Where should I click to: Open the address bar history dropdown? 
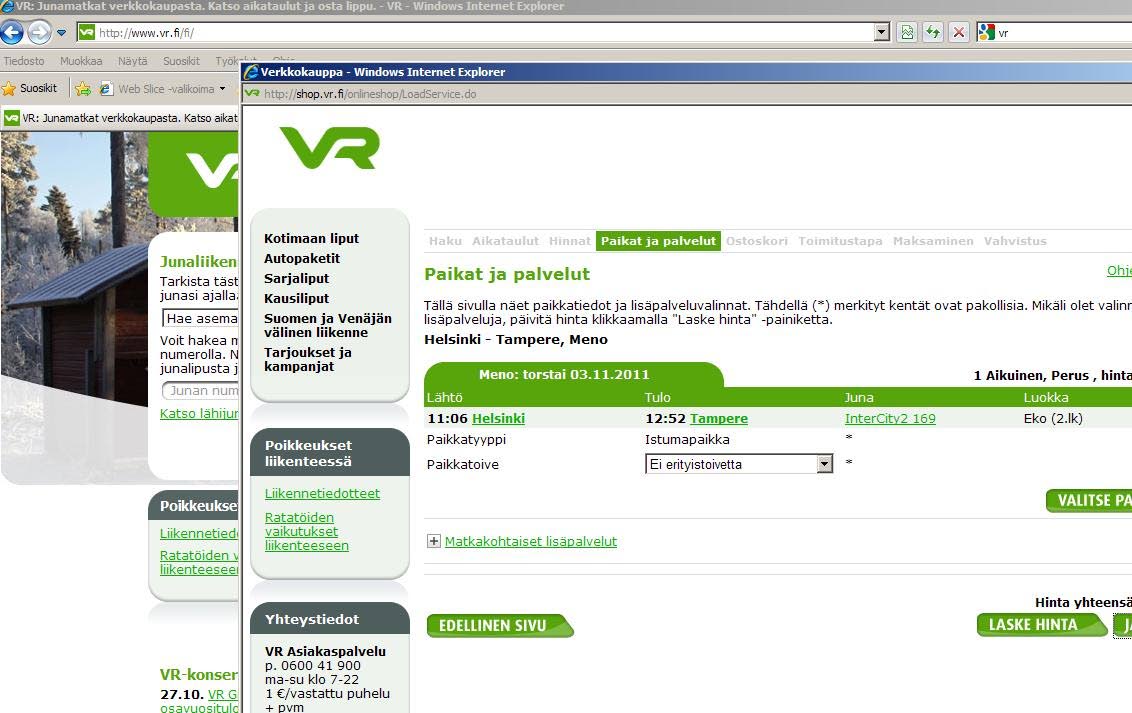[x=881, y=32]
